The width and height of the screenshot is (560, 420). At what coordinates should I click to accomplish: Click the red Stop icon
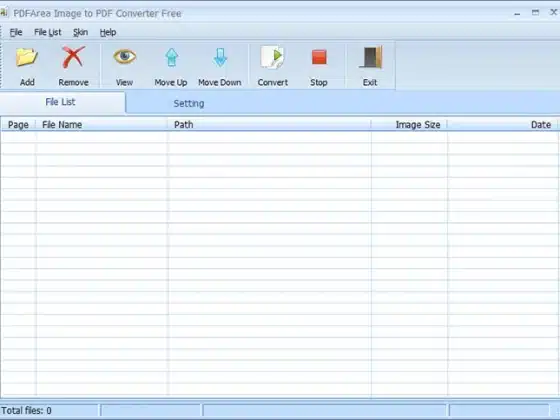(319, 57)
